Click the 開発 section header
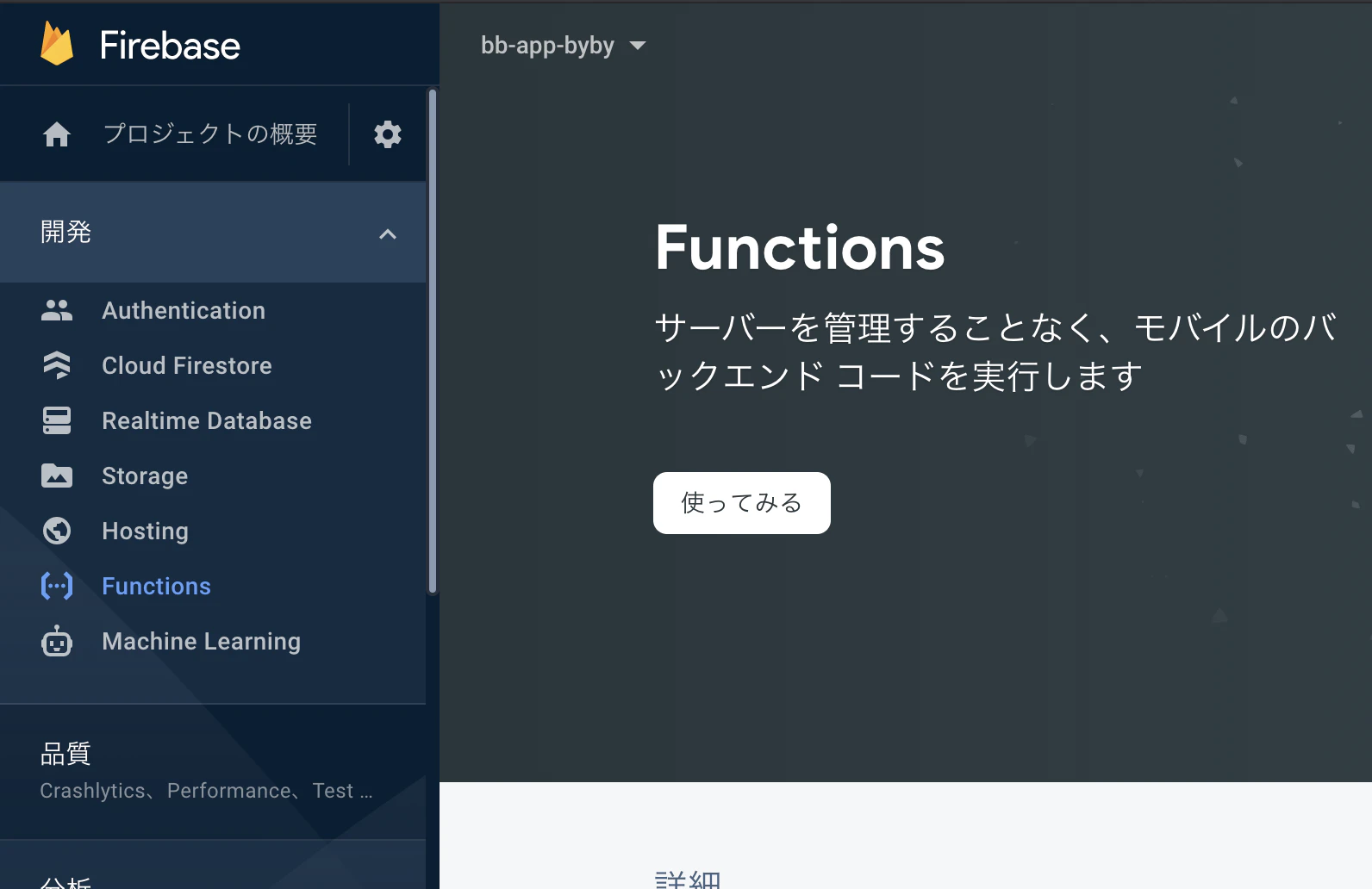The image size is (1372, 889). pos(213,233)
